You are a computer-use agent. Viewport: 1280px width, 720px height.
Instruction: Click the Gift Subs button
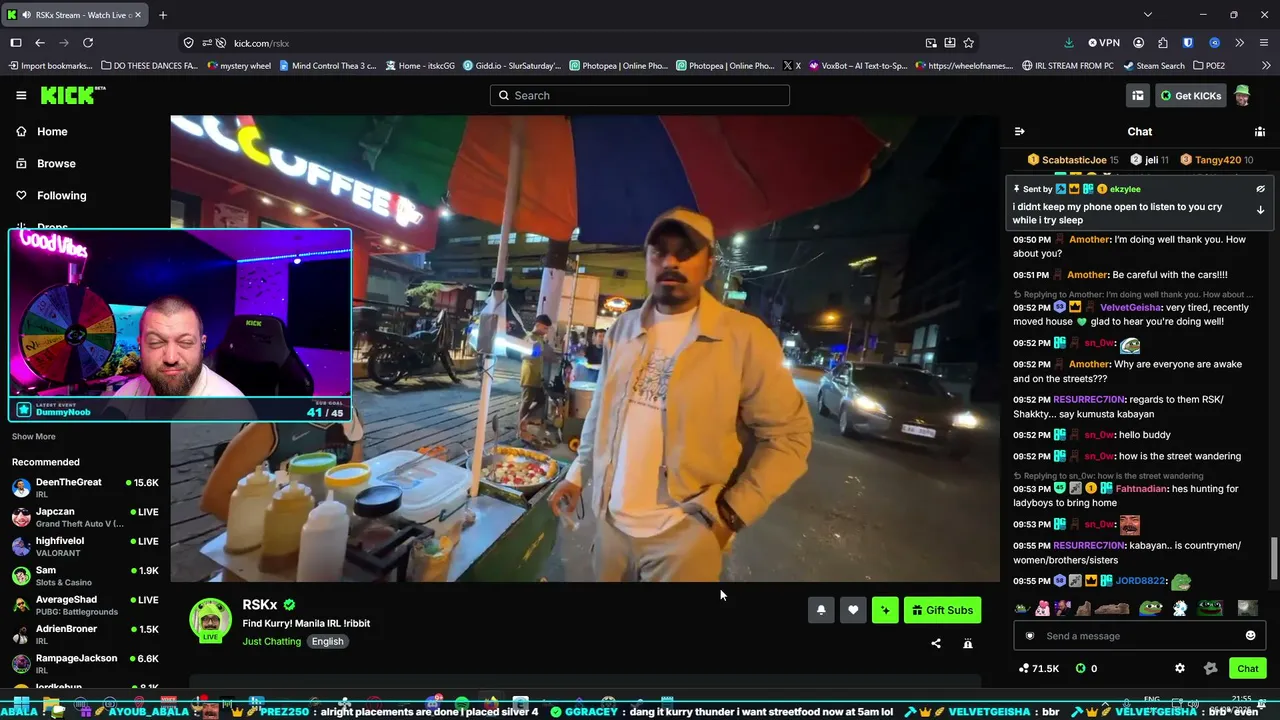coord(942,610)
